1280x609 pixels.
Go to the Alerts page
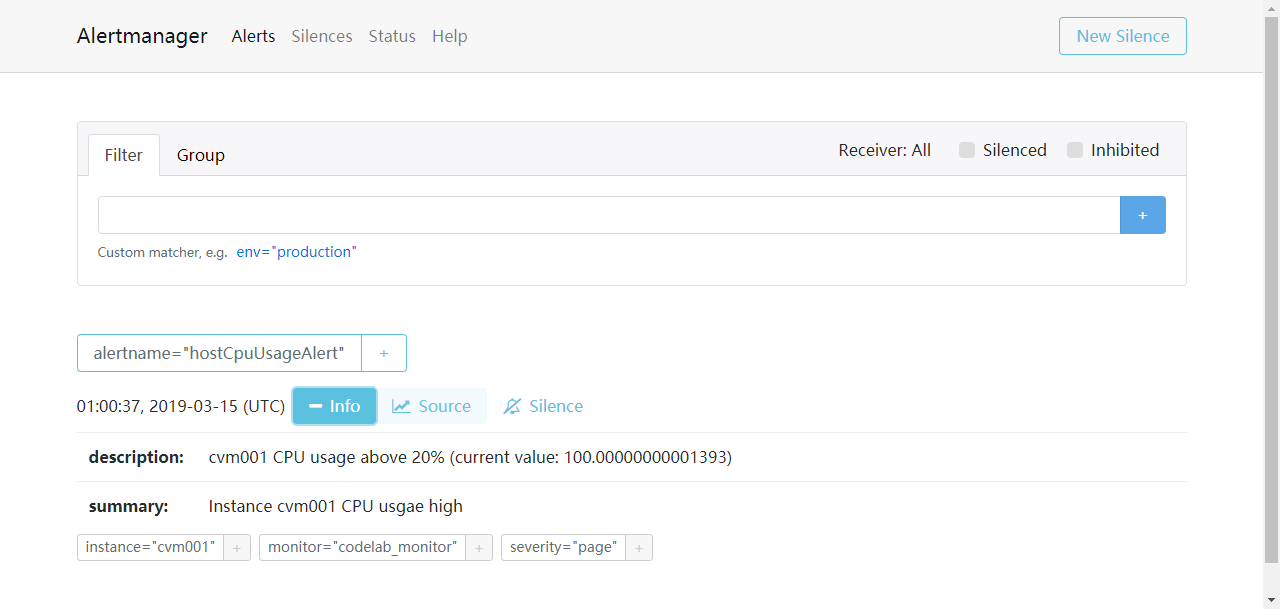click(253, 36)
